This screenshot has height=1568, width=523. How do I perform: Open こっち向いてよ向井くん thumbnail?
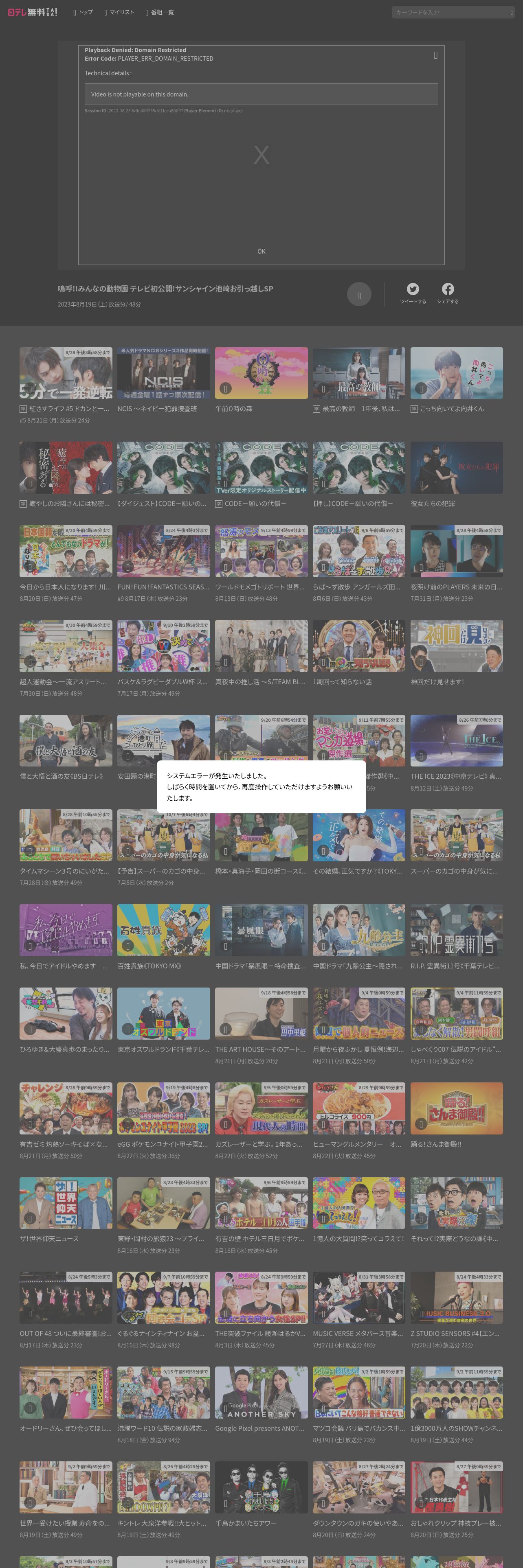click(x=457, y=373)
